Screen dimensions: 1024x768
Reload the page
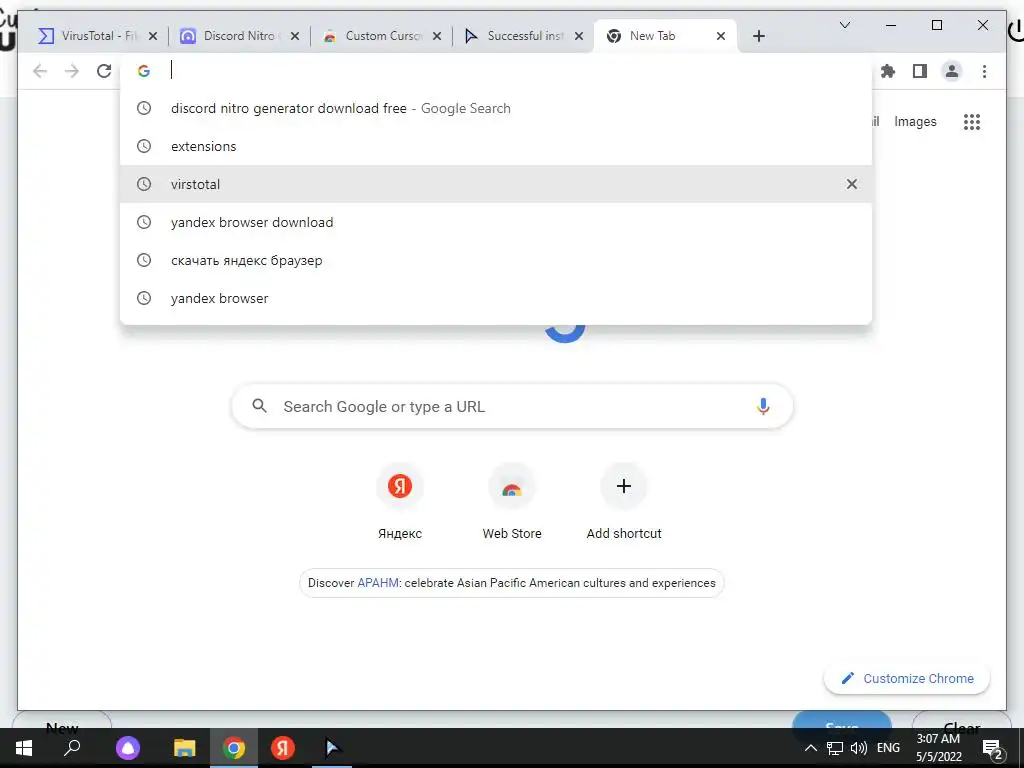coord(104,71)
